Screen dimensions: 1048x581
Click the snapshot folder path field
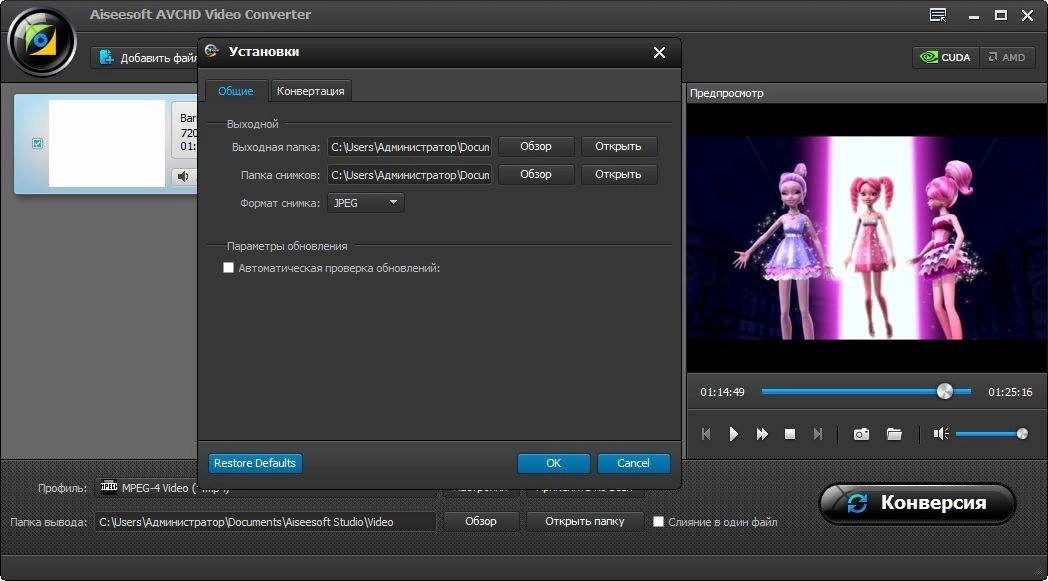click(x=409, y=175)
